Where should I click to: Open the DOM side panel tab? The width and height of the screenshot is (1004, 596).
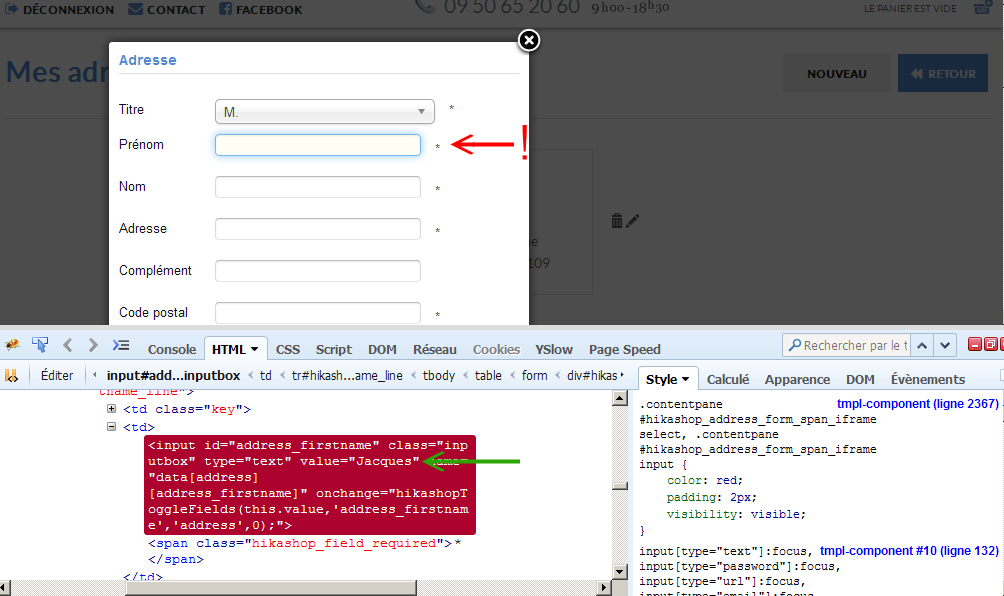point(860,380)
